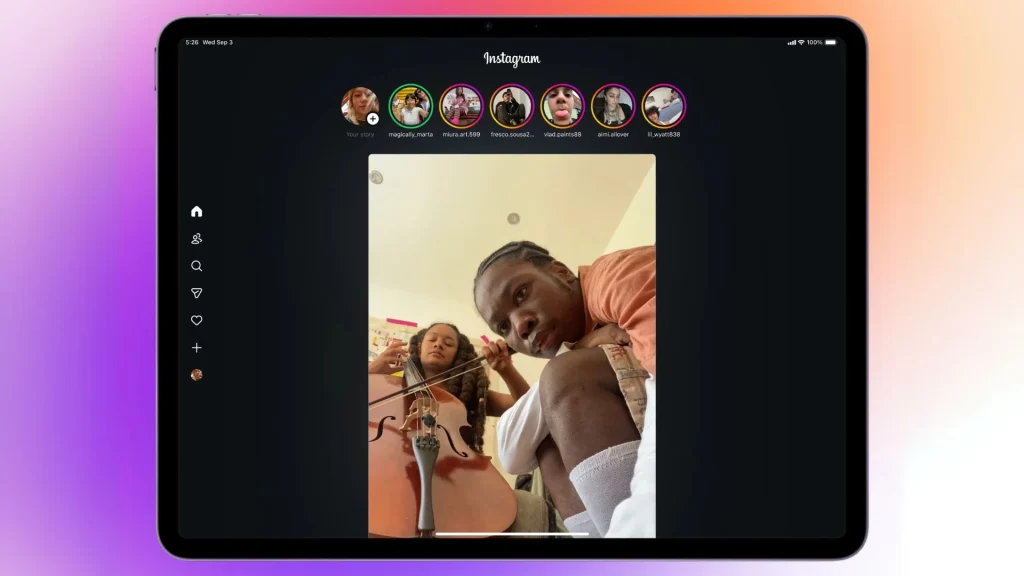Open the Following people icon in sidebar

pyautogui.click(x=196, y=239)
